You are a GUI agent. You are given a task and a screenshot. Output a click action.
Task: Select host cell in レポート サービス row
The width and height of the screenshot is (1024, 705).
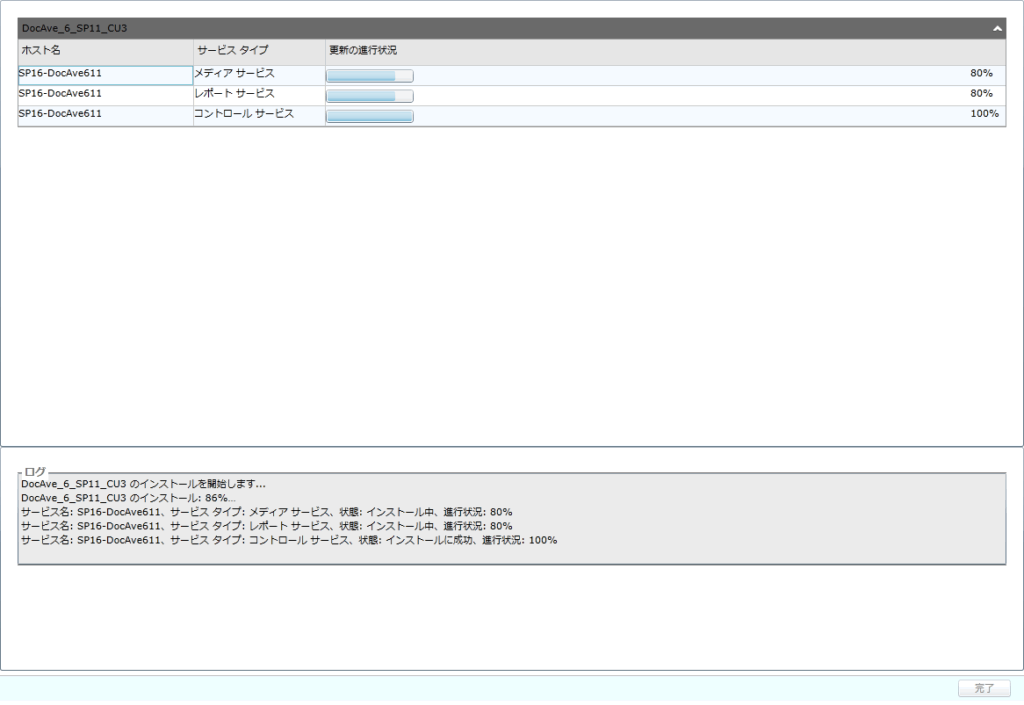tap(106, 95)
